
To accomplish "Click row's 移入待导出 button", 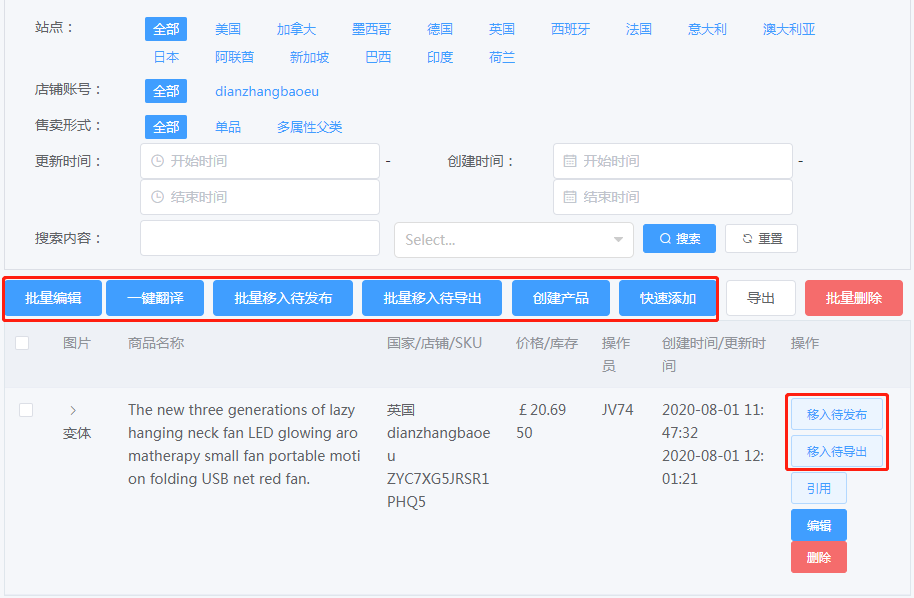I will point(837,451).
